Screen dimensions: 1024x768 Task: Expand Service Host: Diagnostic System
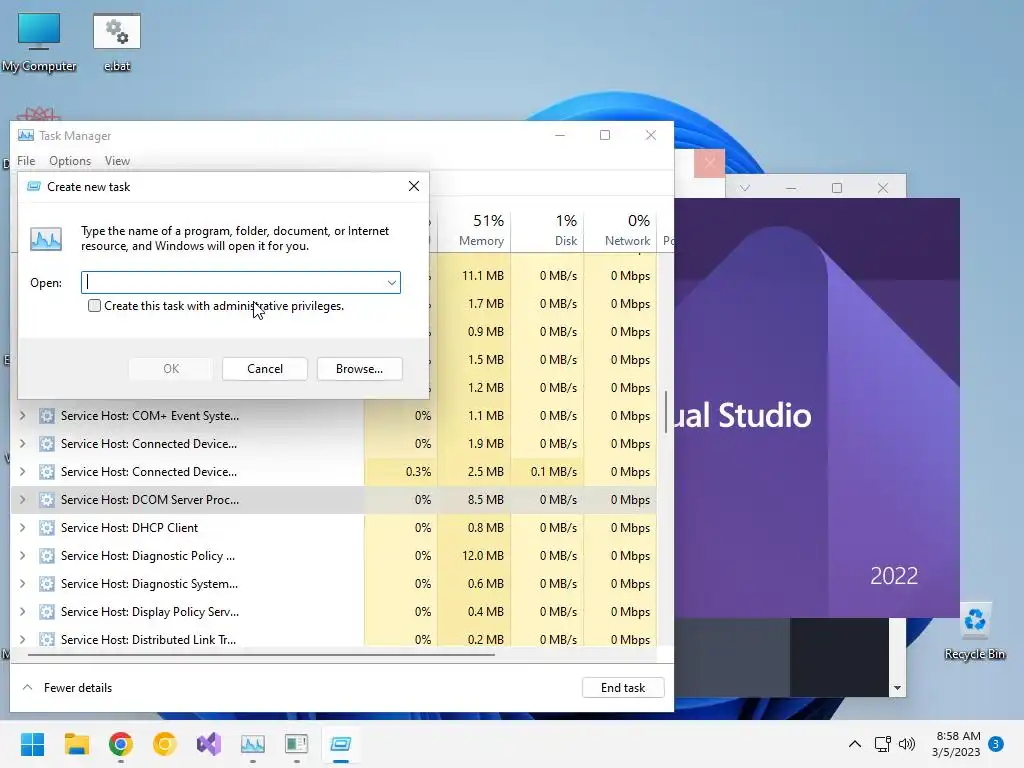[x=22, y=584]
